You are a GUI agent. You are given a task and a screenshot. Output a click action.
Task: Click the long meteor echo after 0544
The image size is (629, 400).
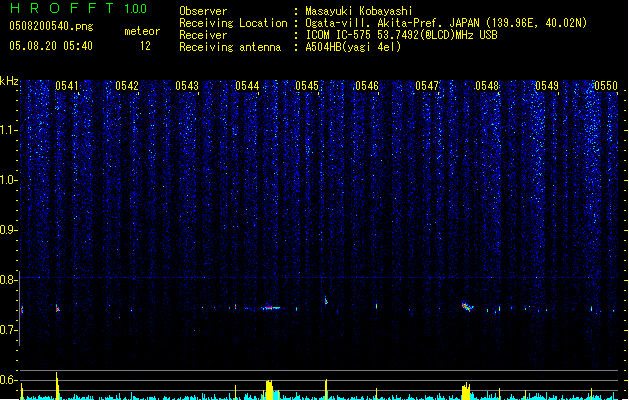(x=271, y=308)
